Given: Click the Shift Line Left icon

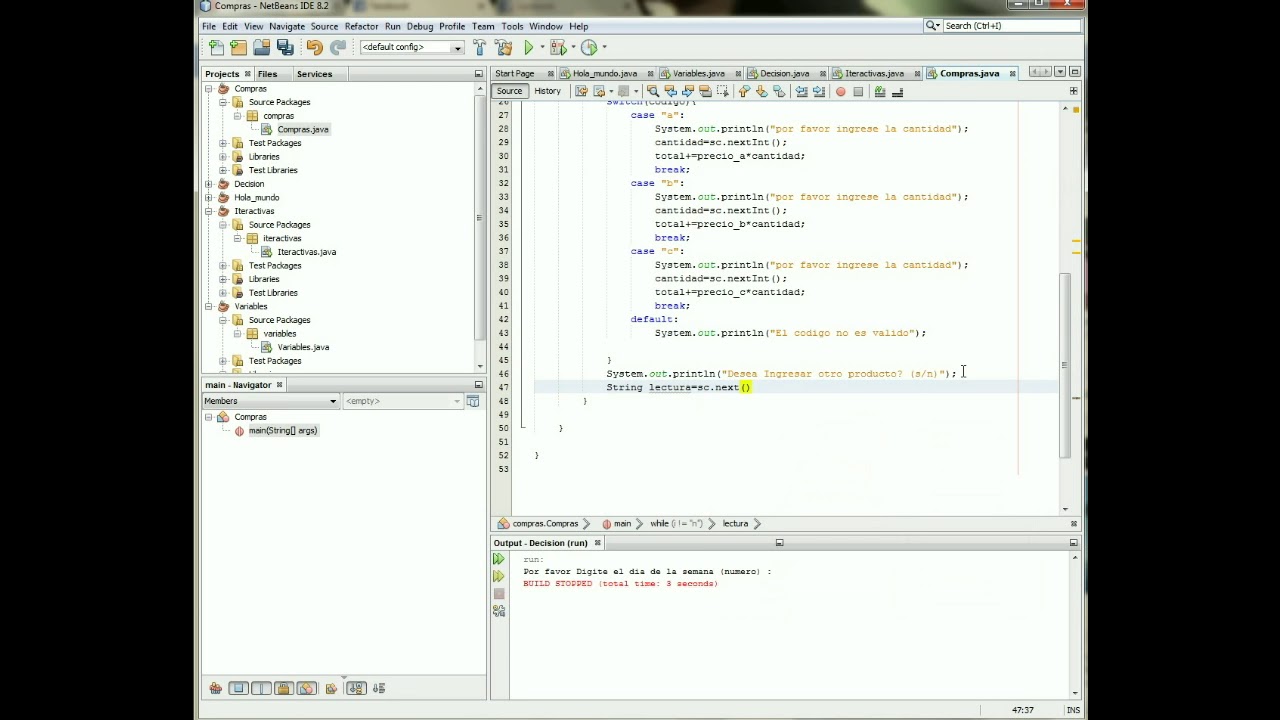Looking at the screenshot, I should (x=801, y=92).
